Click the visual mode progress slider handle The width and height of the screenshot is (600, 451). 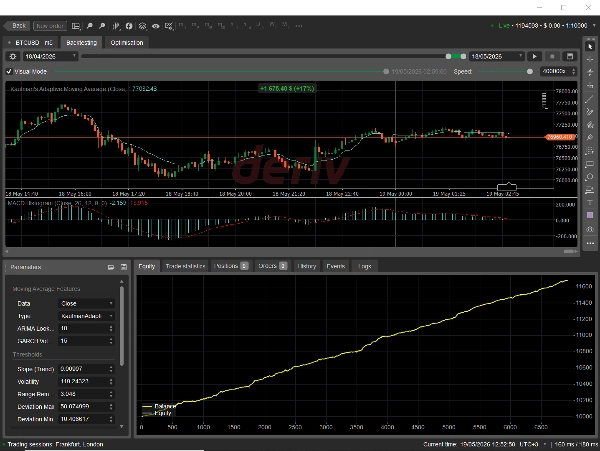tap(386, 72)
